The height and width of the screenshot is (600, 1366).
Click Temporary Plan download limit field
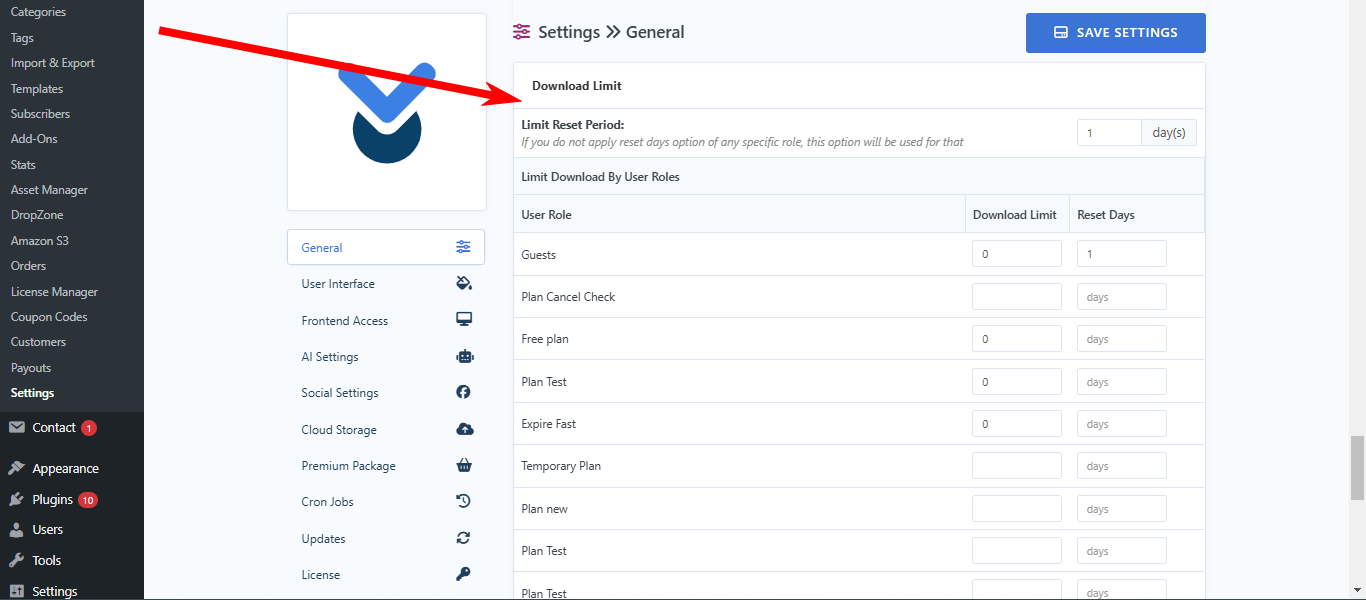point(1017,466)
